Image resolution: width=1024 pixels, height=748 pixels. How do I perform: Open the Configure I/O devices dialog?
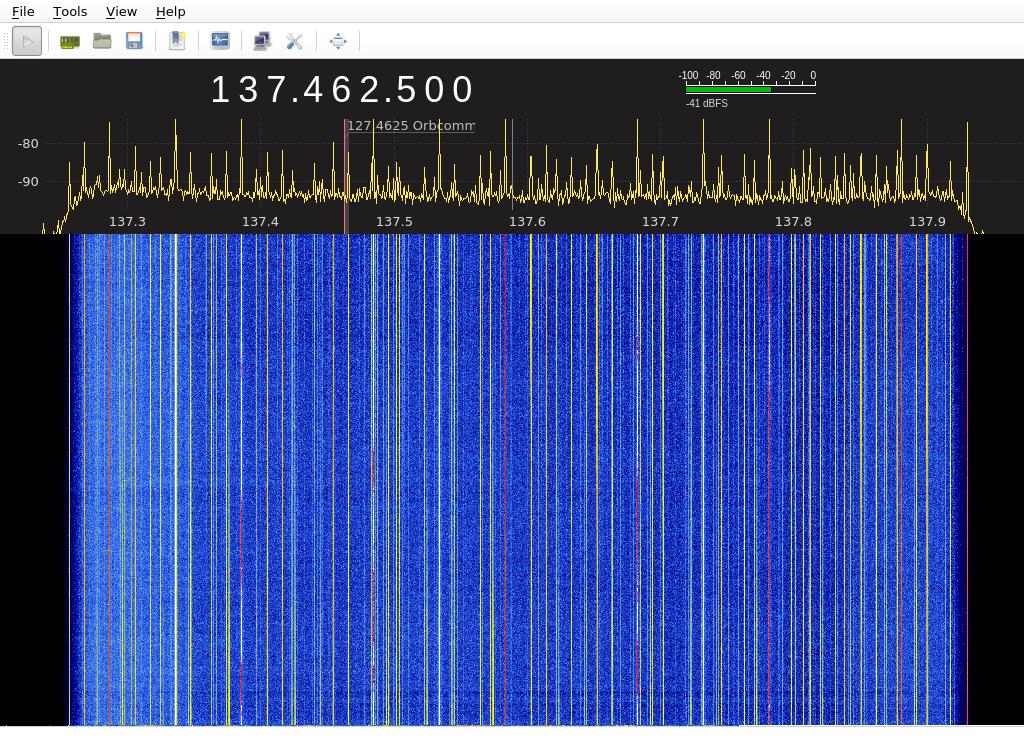point(69,41)
